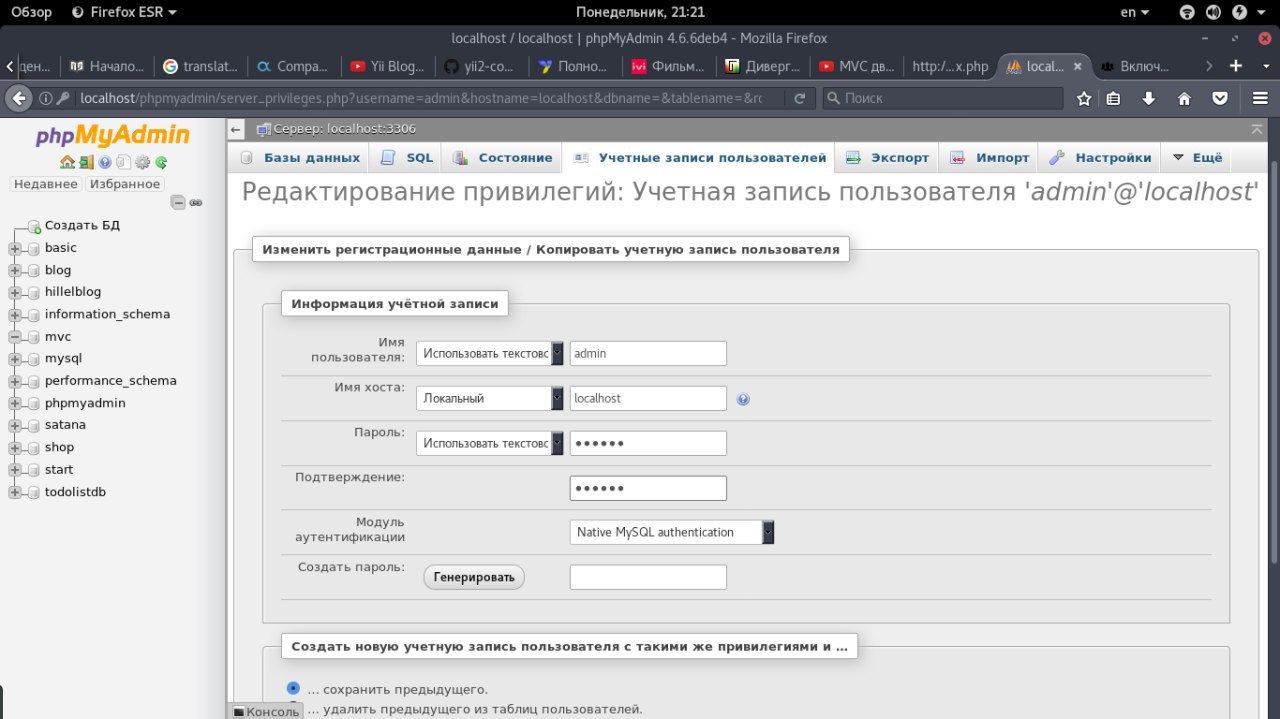Open Firefox bookmarks list icon
The height and width of the screenshot is (719, 1280).
tap(1113, 98)
